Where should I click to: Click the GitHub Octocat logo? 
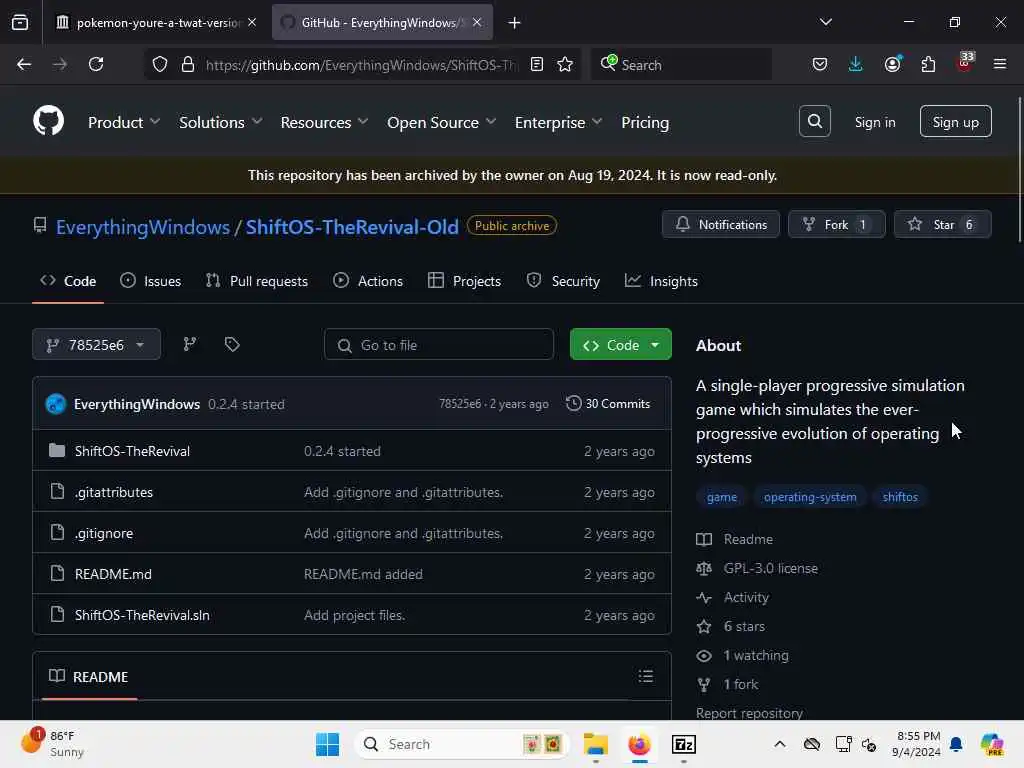click(x=48, y=121)
